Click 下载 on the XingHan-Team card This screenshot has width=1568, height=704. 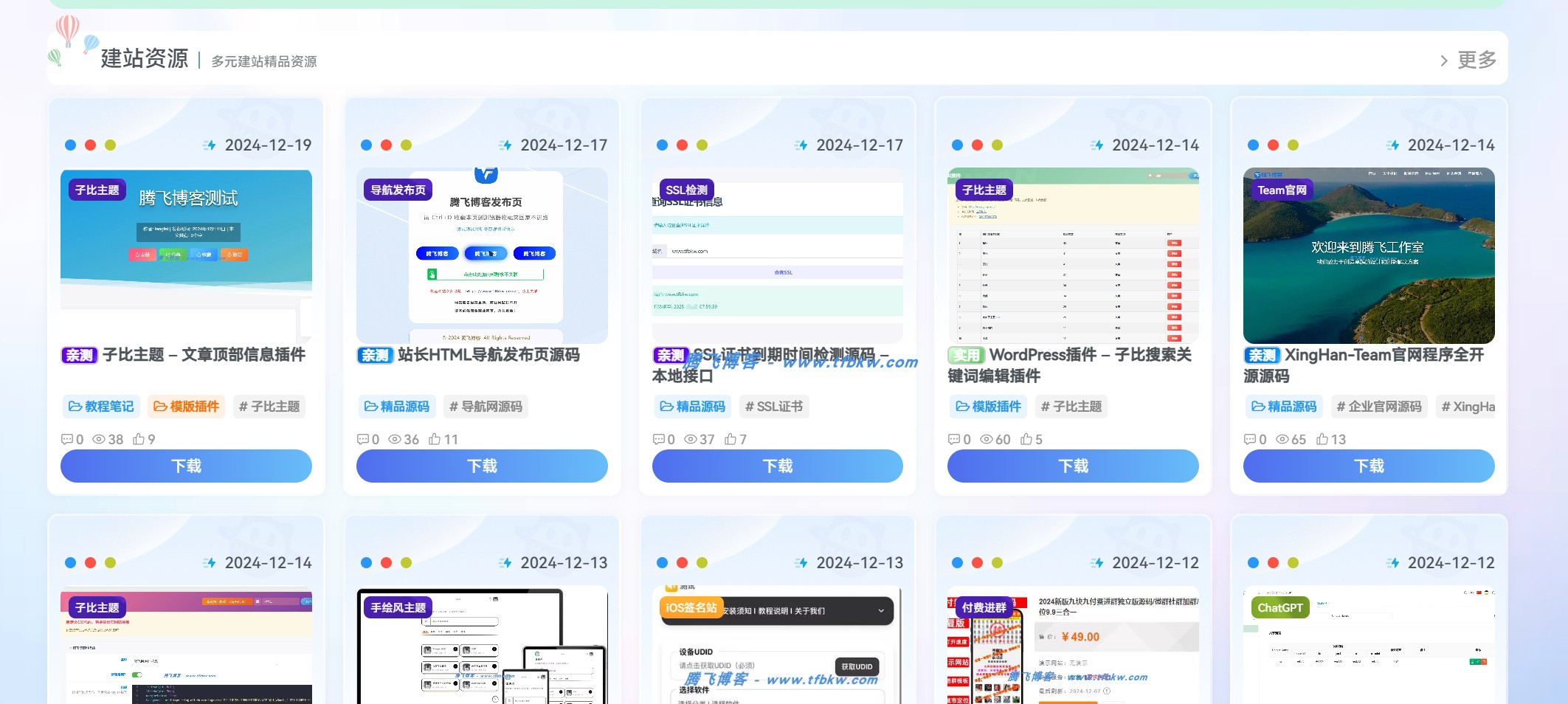point(1369,466)
